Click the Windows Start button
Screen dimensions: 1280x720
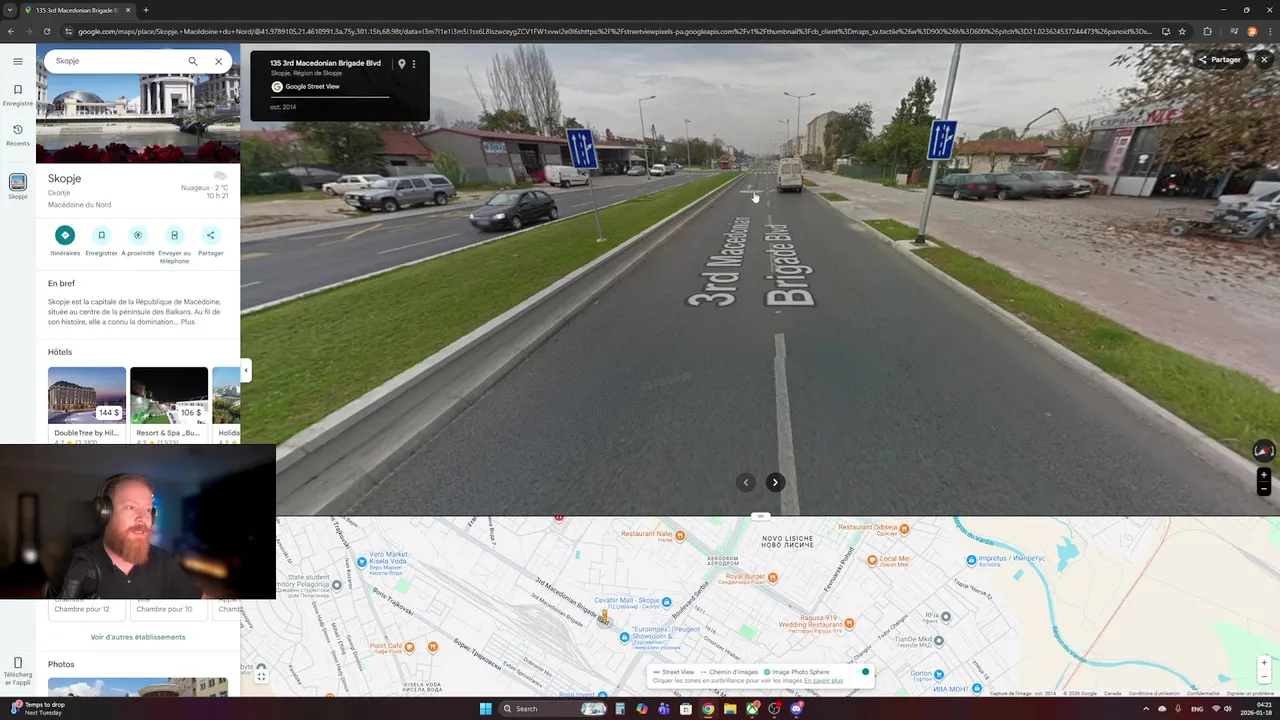point(485,708)
